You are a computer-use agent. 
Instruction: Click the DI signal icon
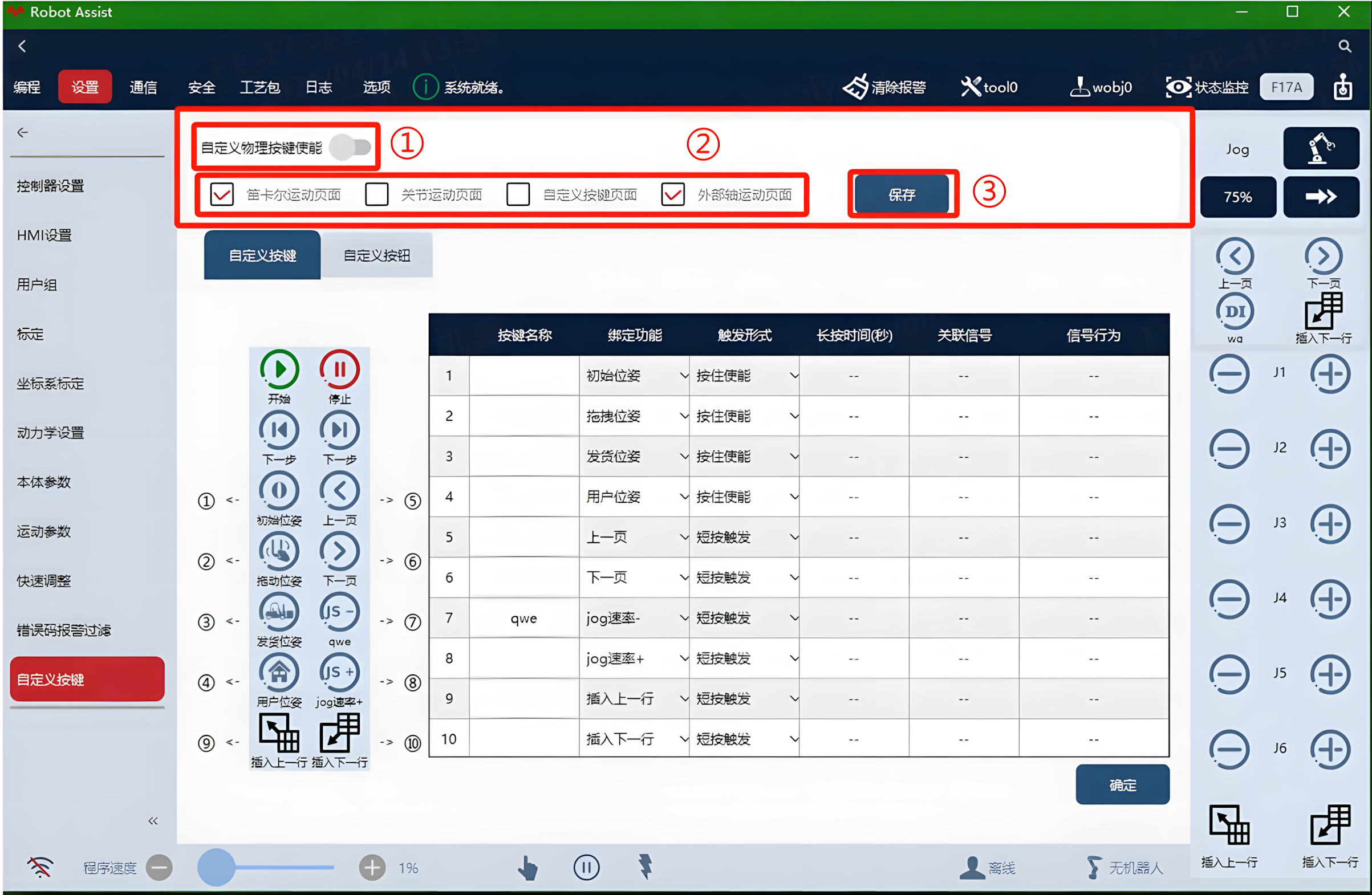[x=1235, y=312]
